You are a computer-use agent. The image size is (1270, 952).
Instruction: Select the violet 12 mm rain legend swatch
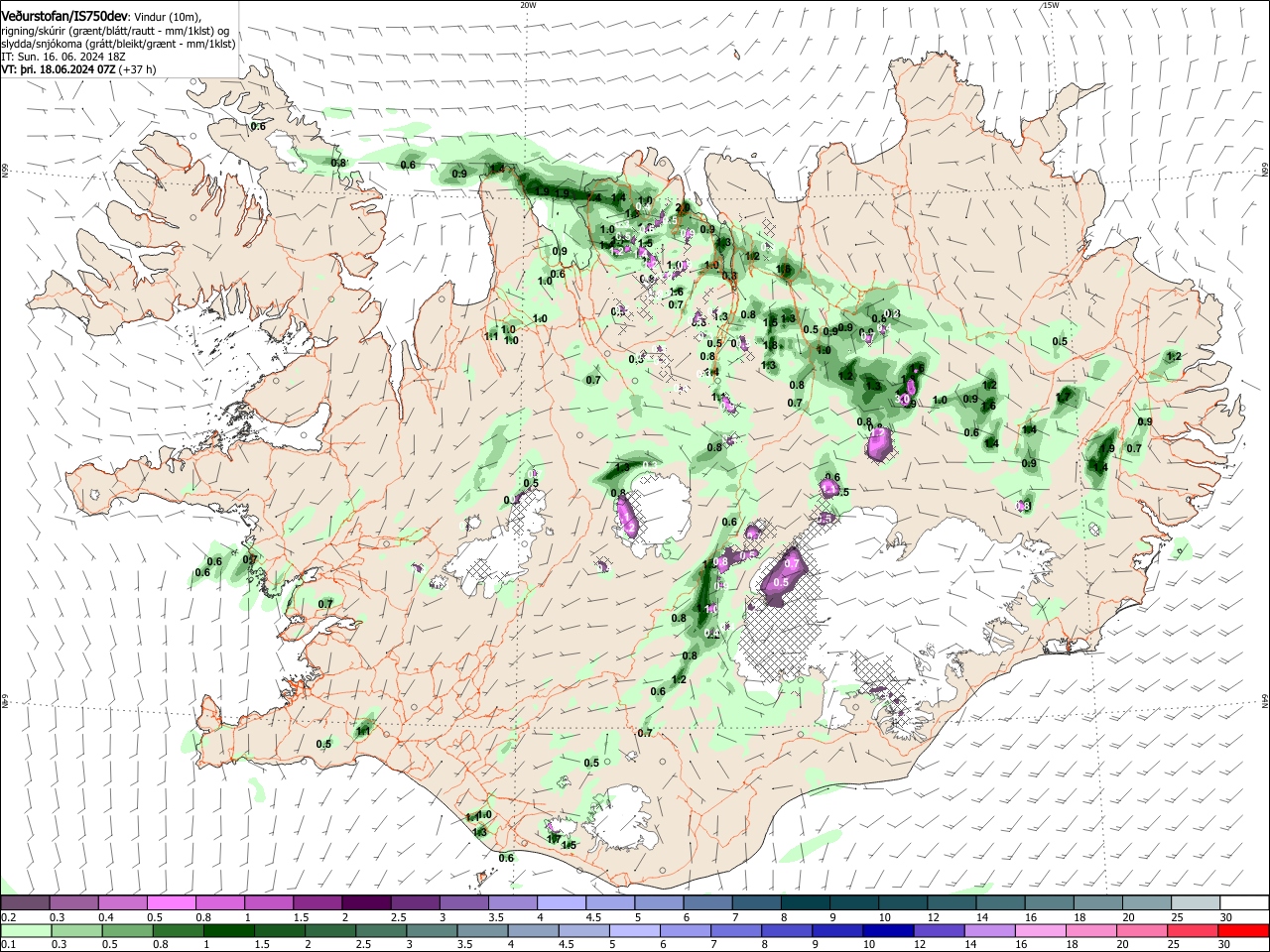click(940, 930)
